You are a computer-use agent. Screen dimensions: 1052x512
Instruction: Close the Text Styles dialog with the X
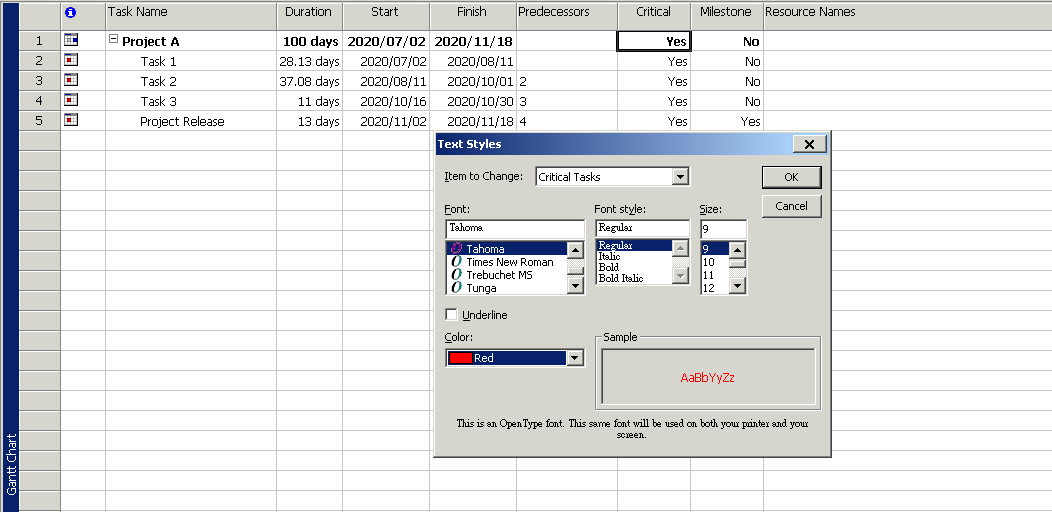click(x=809, y=144)
